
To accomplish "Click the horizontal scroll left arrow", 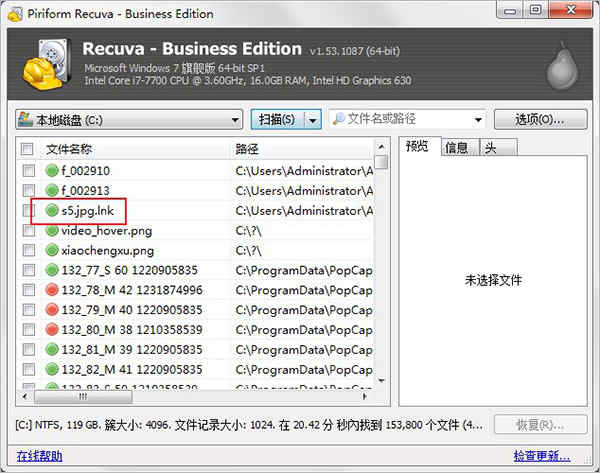I will tap(25, 397).
